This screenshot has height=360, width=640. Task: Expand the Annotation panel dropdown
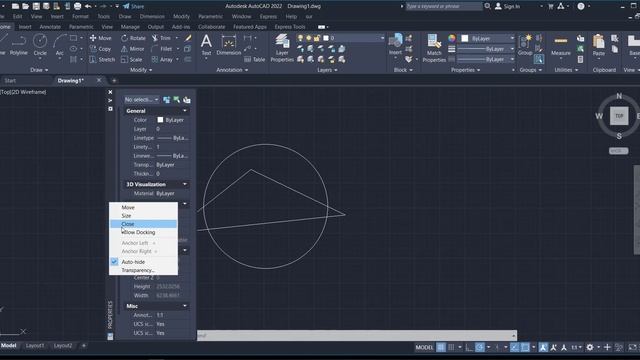[x=232, y=70]
